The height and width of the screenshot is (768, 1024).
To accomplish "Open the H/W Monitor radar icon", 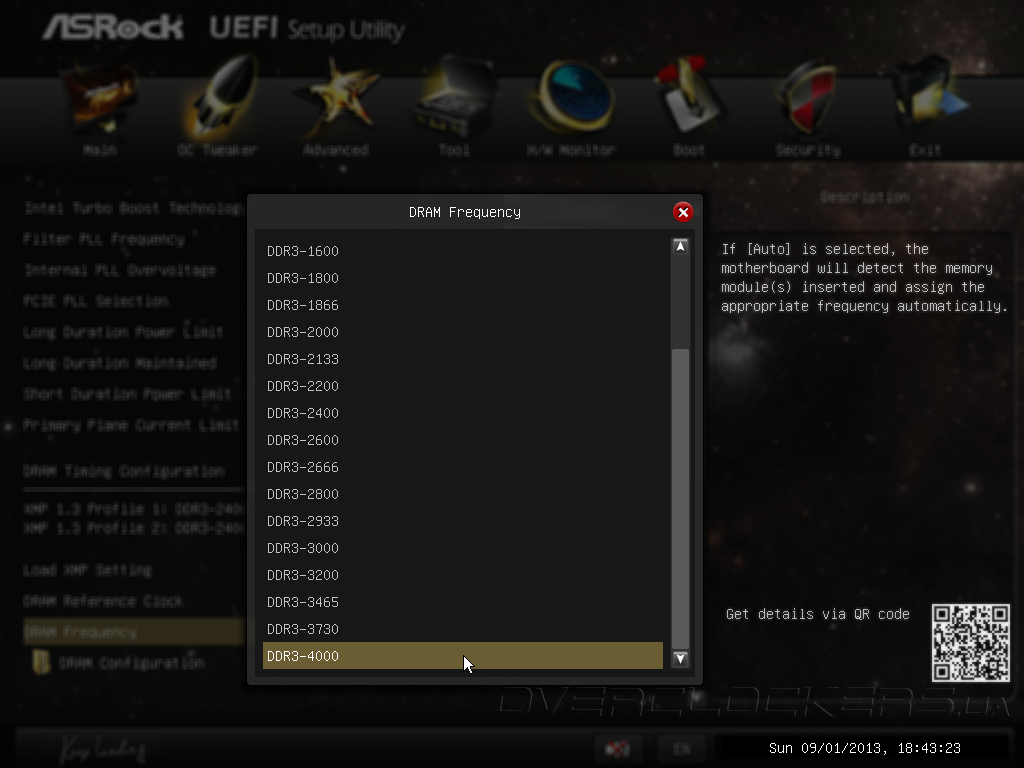I will pyautogui.click(x=572, y=96).
